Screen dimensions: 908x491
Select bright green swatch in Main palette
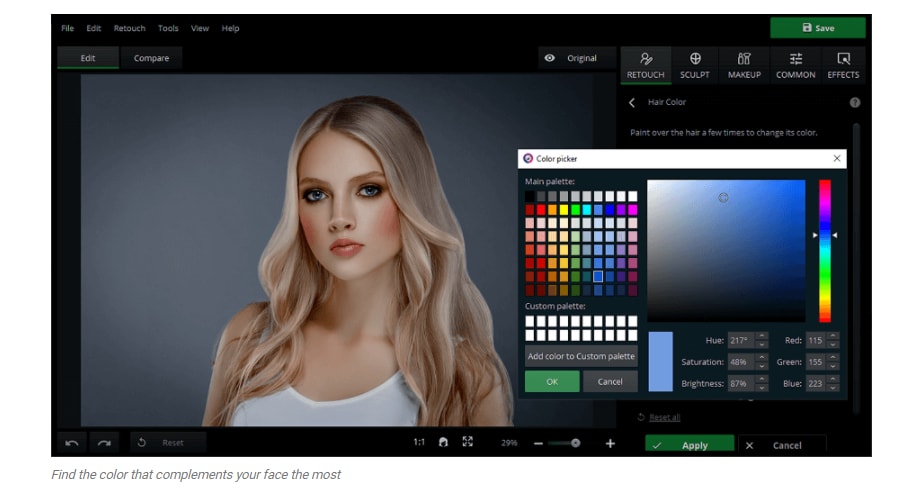576,210
